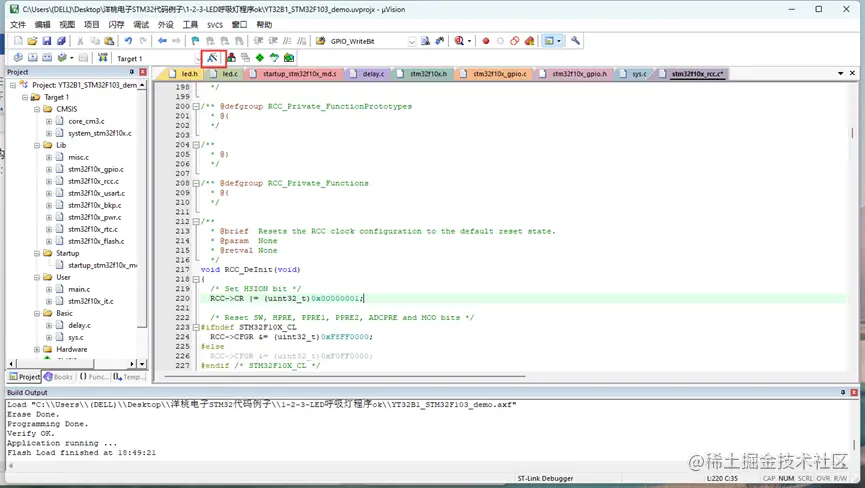Image resolution: width=865 pixels, height=488 pixels.
Task: Open window layout icon
Action: coord(549,41)
